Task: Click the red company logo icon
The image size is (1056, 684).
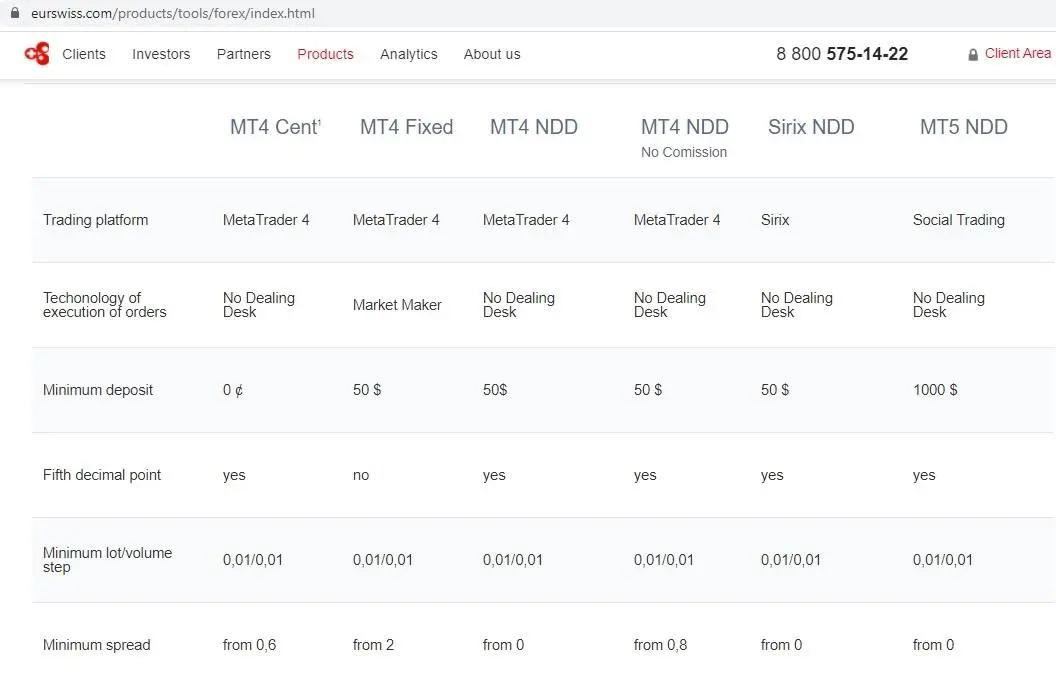Action: [37, 53]
